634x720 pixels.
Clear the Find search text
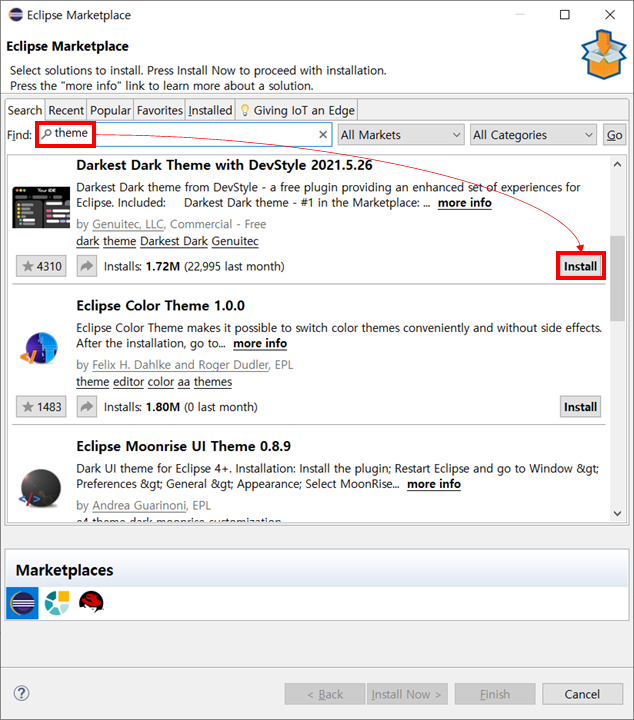[x=323, y=135]
